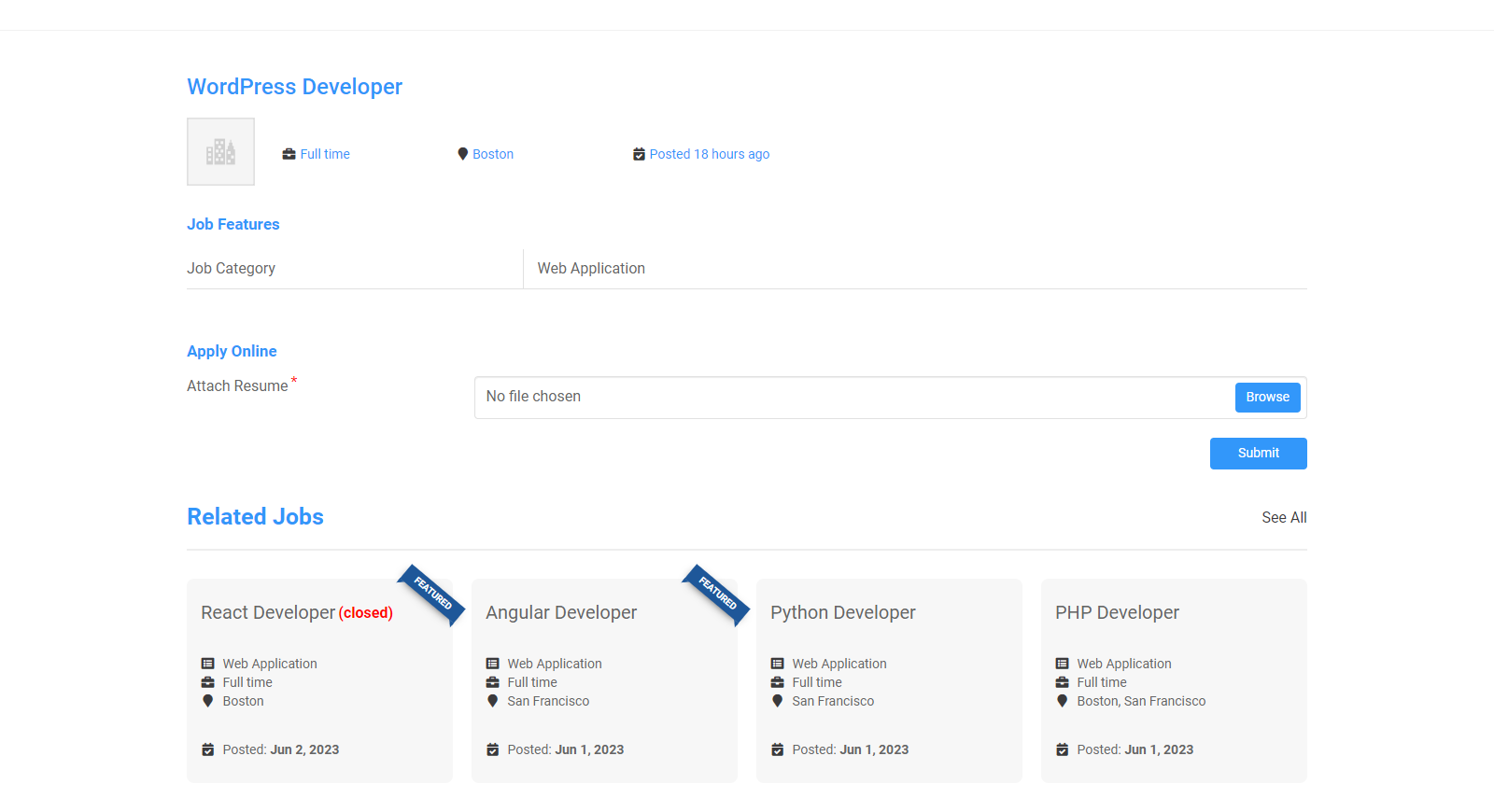Click the location pin icon beside Boston
This screenshot has height=812, width=1494.
tap(462, 154)
